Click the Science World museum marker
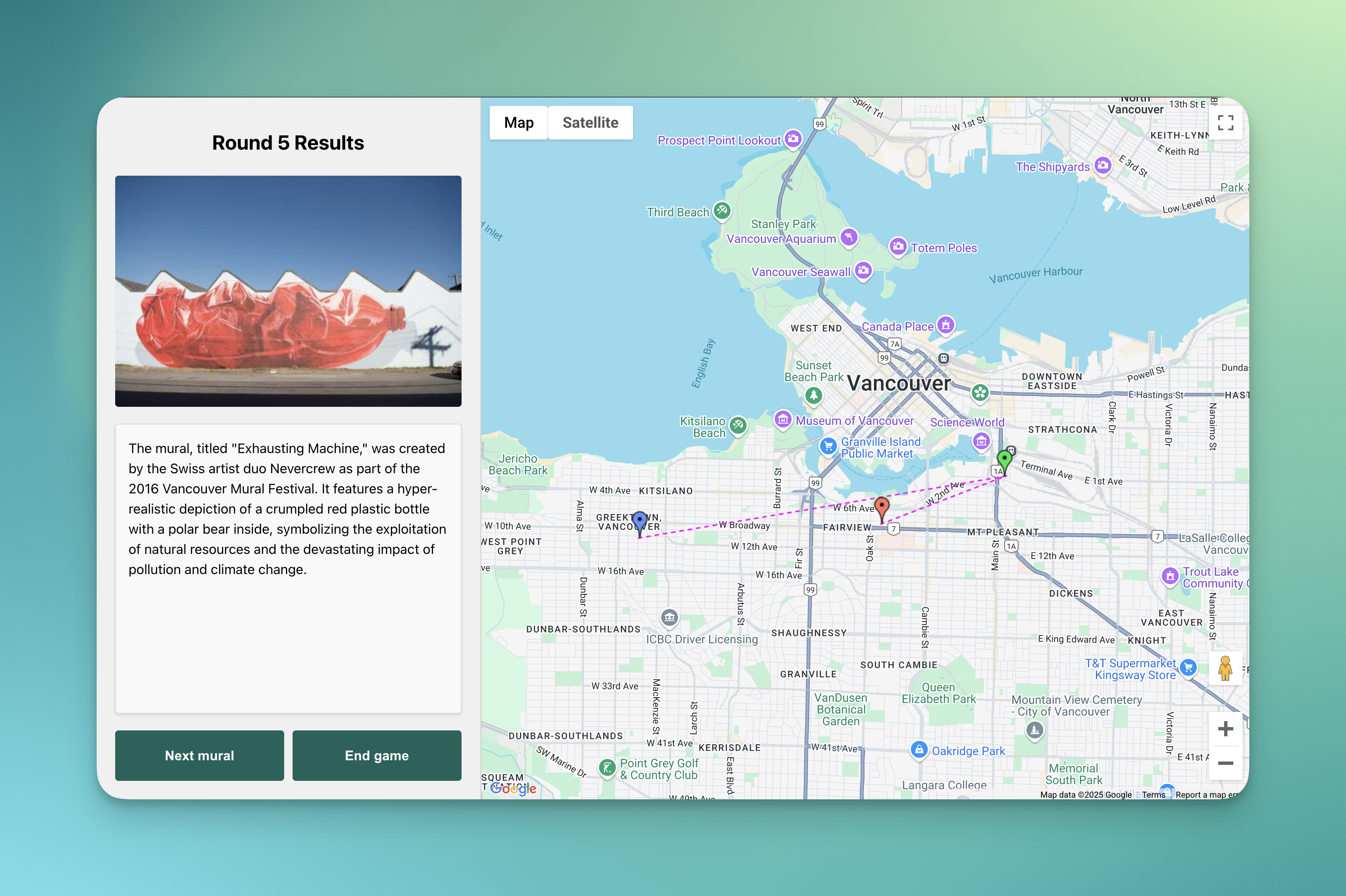Image resolution: width=1346 pixels, height=896 pixels. pos(982,440)
